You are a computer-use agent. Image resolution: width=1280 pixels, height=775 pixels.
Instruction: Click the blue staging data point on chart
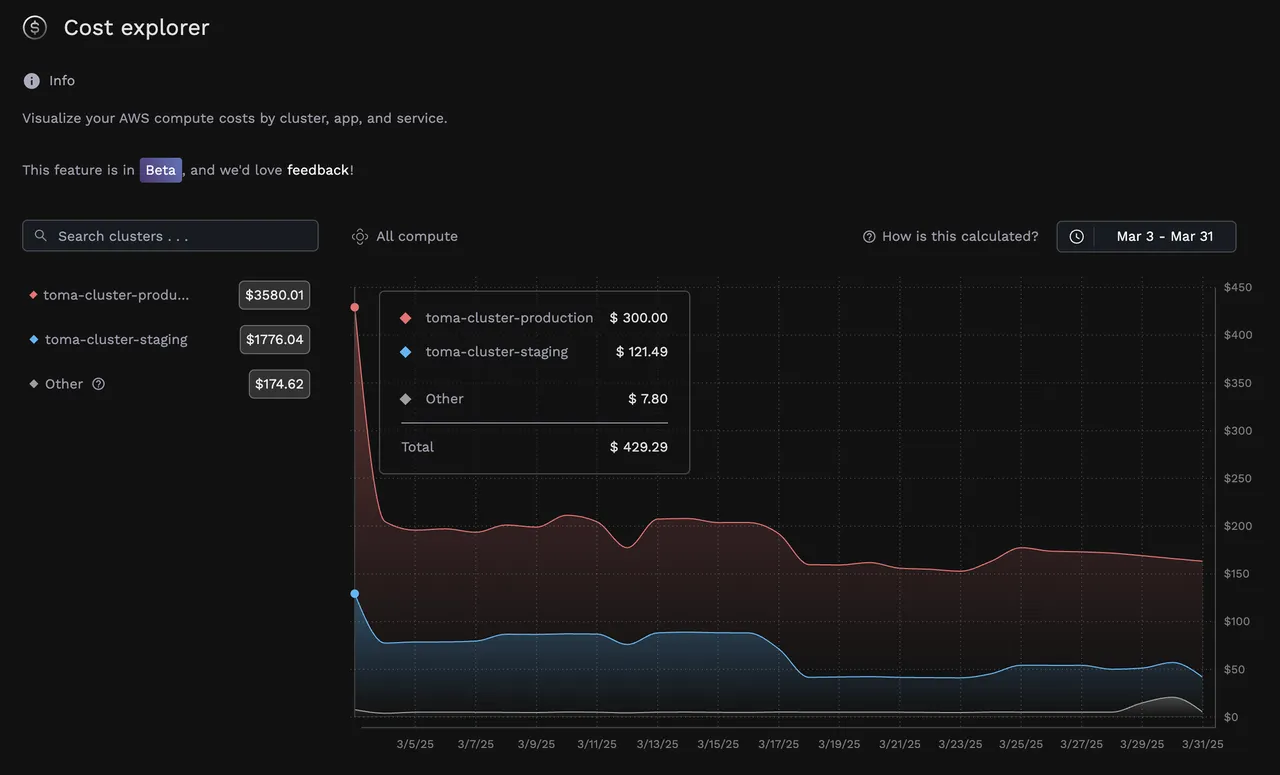click(x=355, y=594)
